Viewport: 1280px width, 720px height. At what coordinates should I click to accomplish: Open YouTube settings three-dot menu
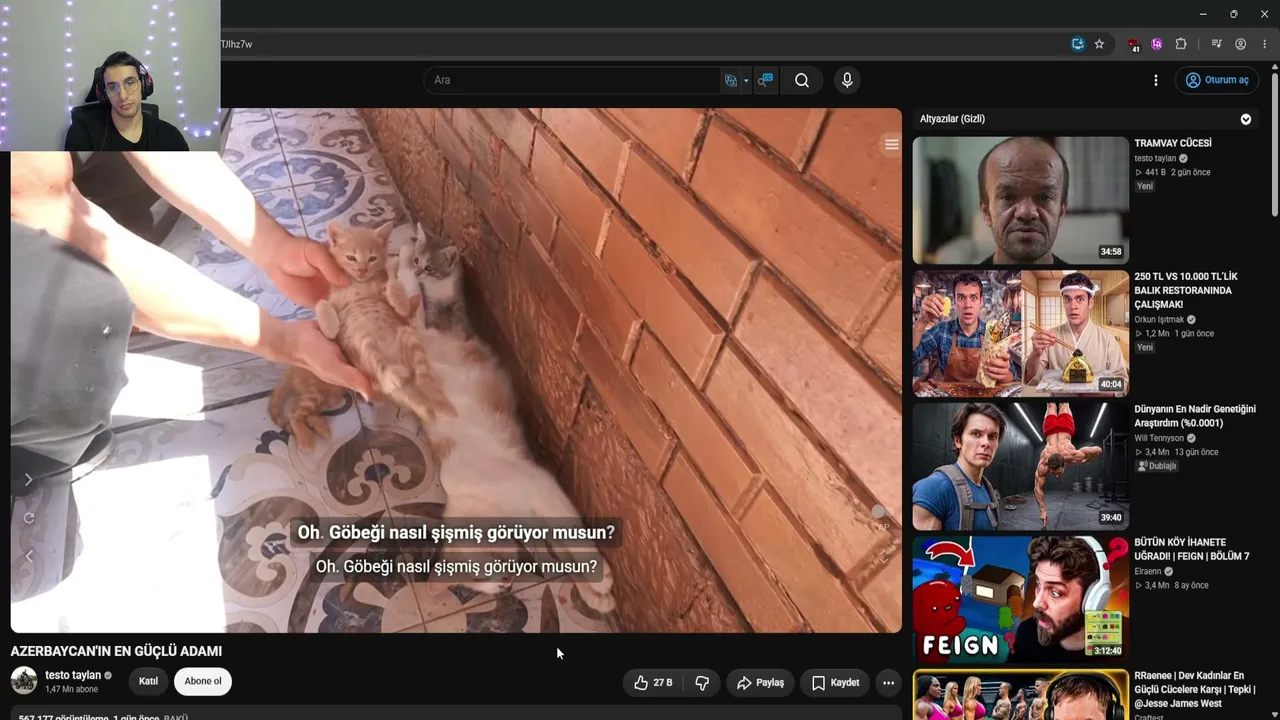[x=1156, y=80]
